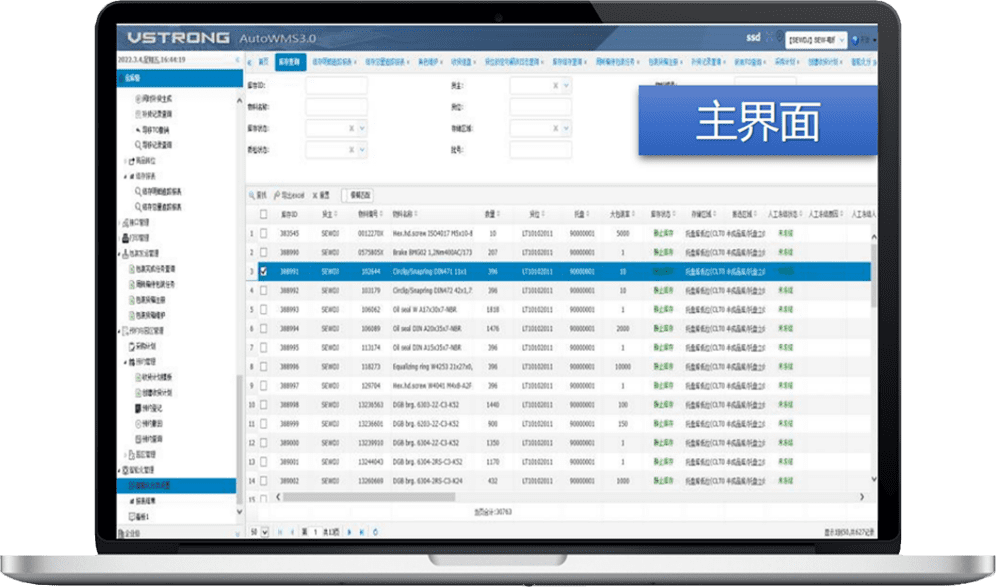Check the checkbox for row 383545
The width and height of the screenshot is (996, 587).
coord(264,233)
